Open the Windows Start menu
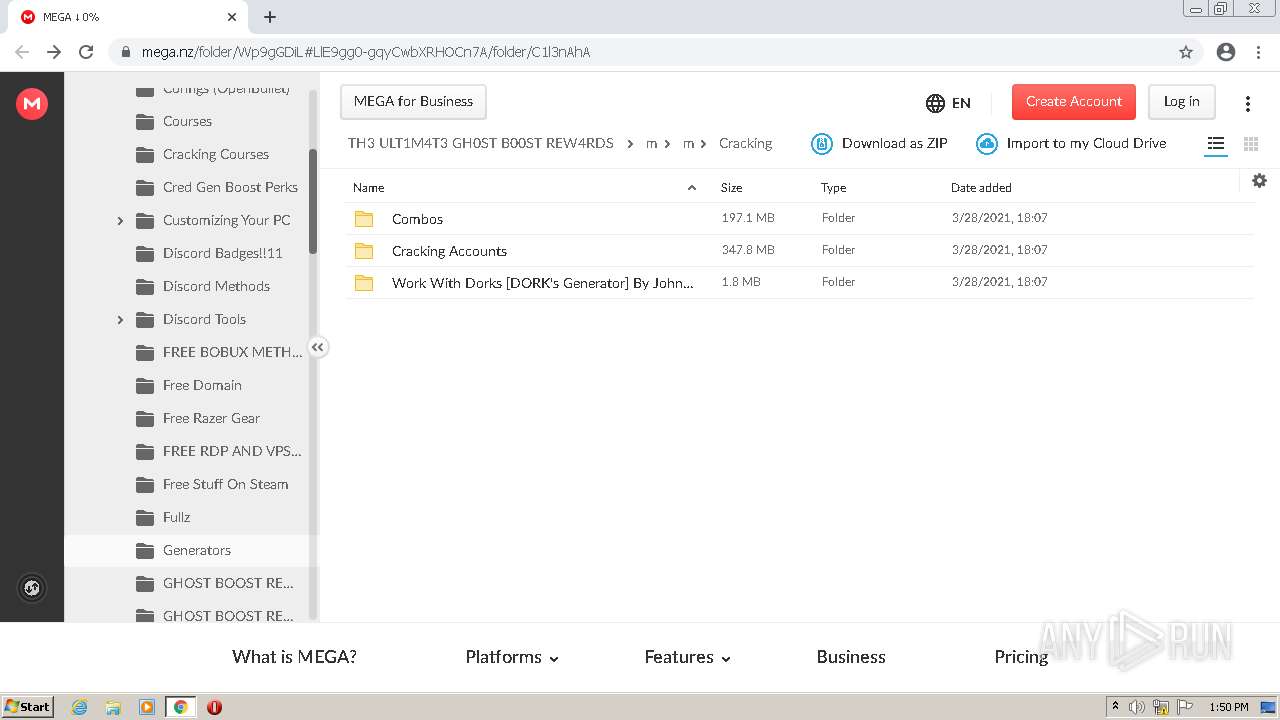 tap(28, 707)
